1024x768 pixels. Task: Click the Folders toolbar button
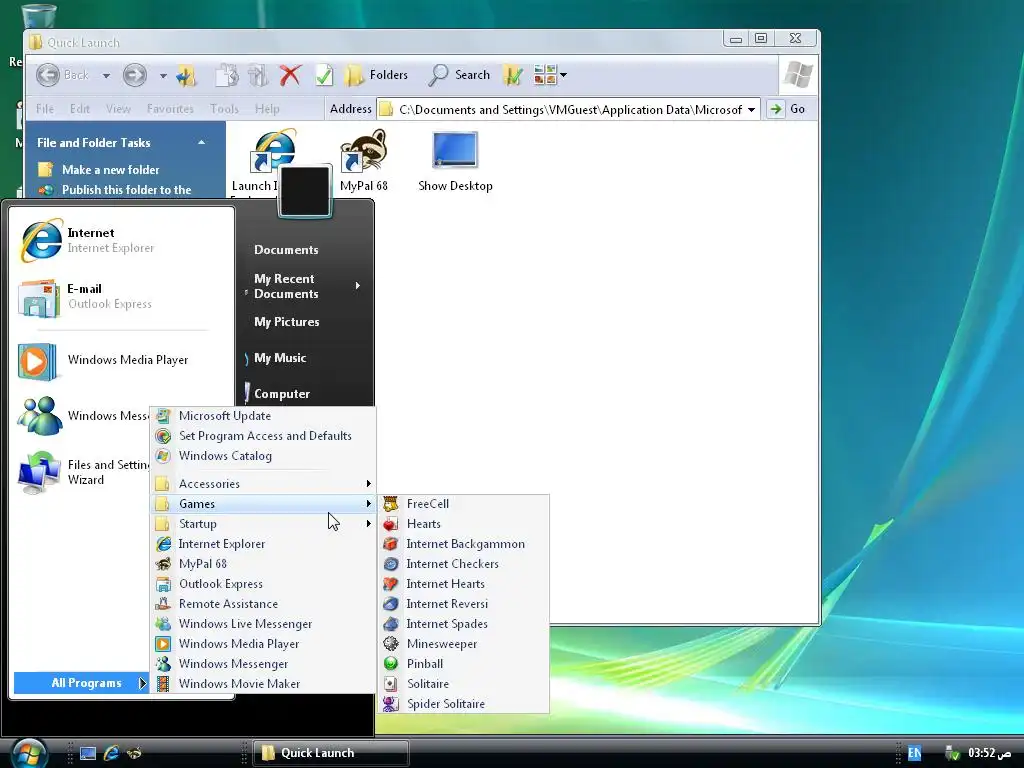click(x=376, y=75)
